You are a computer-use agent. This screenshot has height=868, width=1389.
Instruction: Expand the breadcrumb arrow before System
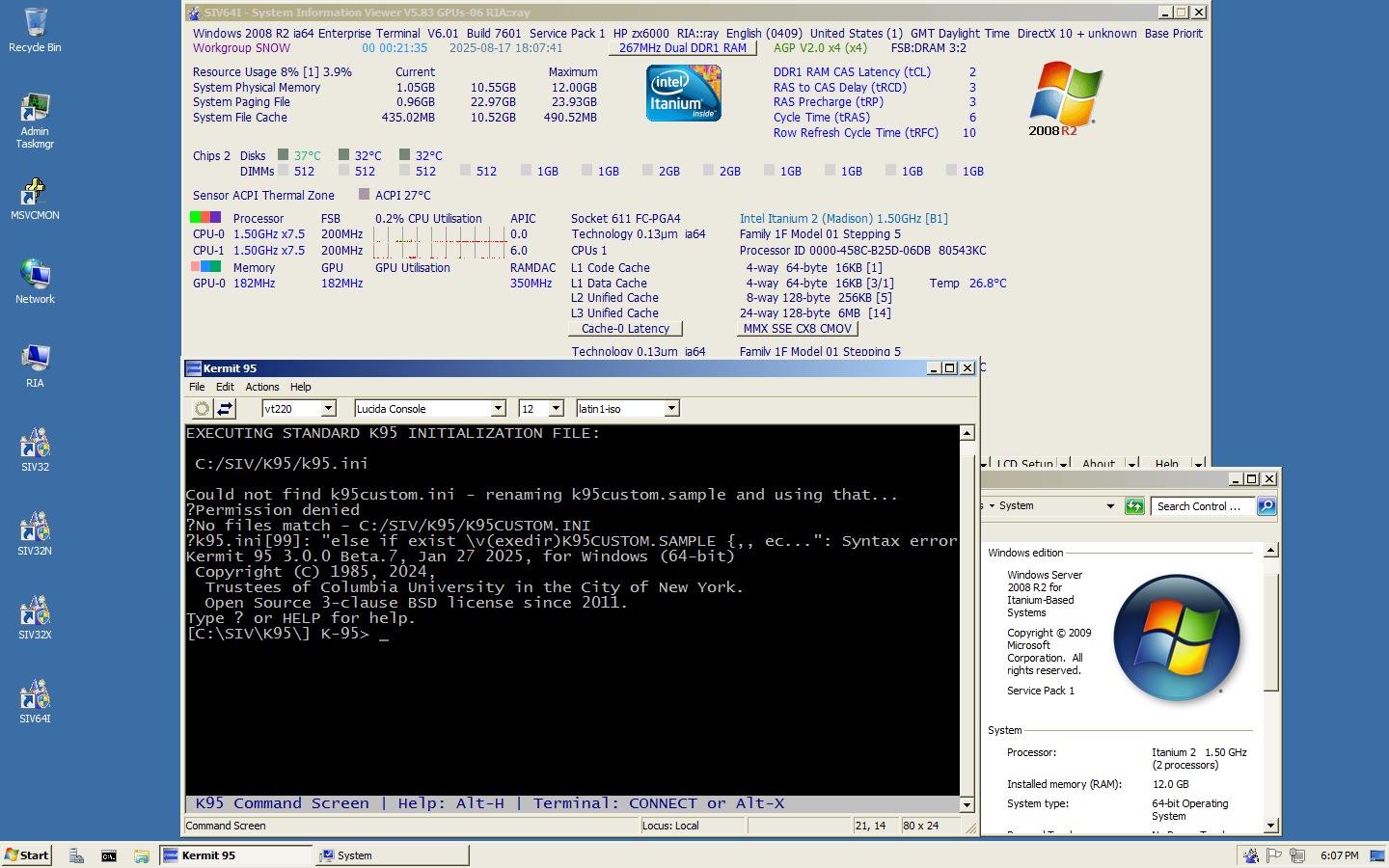[x=992, y=506]
